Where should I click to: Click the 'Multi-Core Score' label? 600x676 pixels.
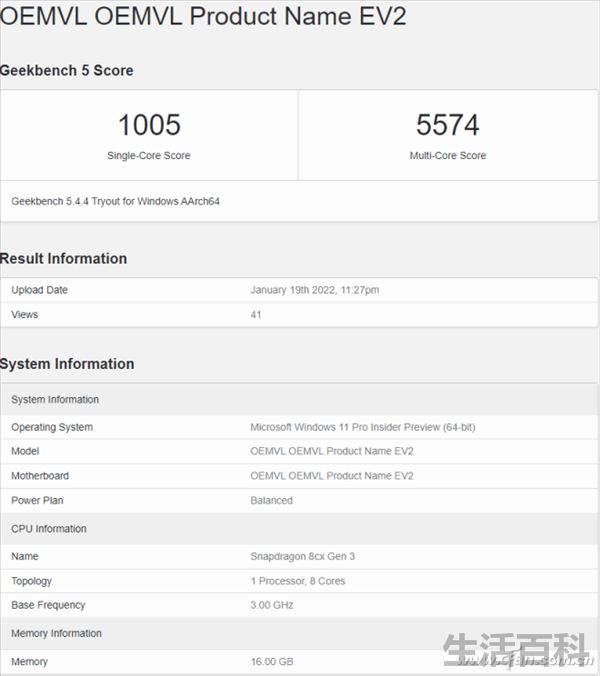click(447, 156)
